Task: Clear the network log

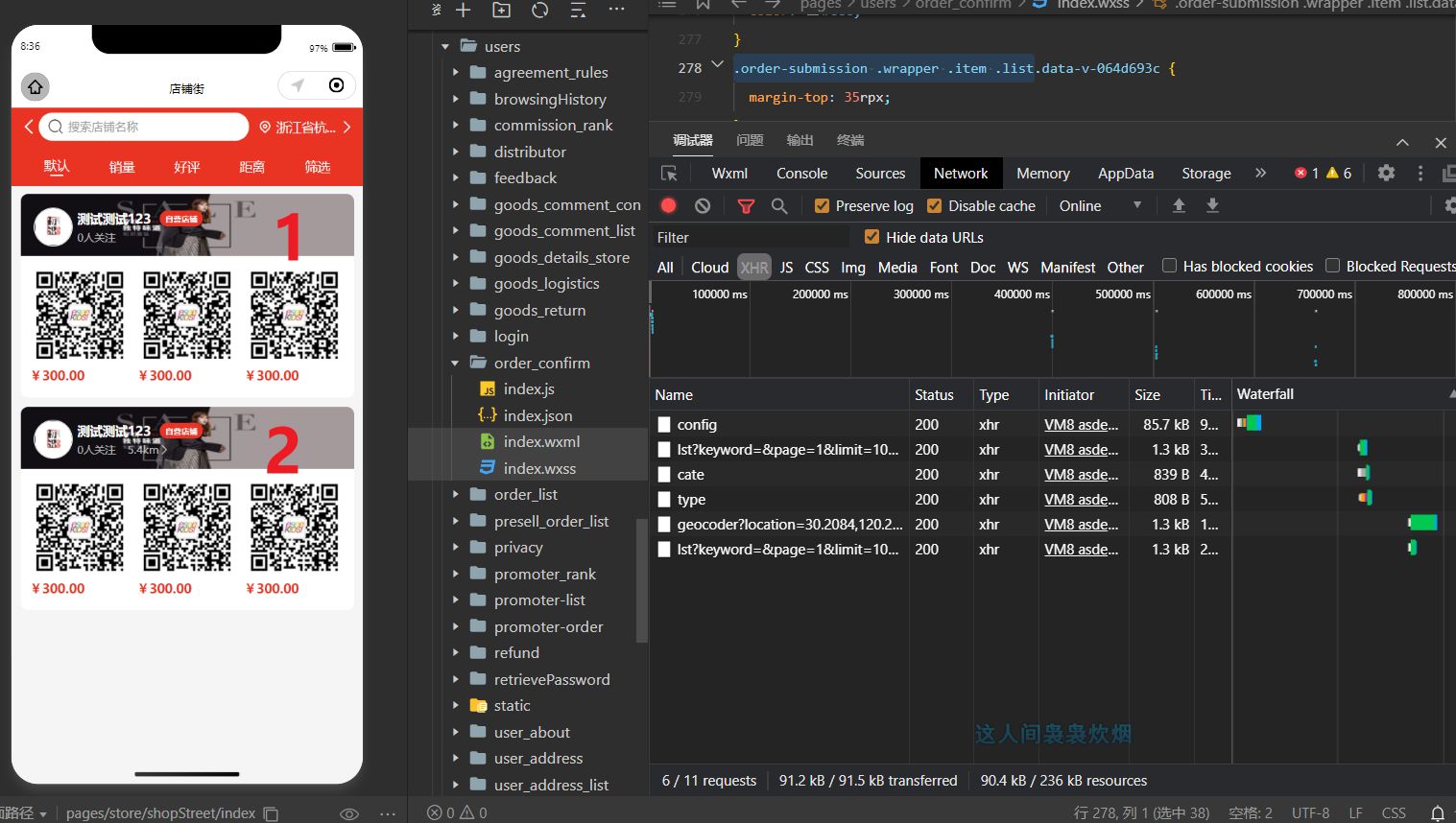Action: pos(703,205)
